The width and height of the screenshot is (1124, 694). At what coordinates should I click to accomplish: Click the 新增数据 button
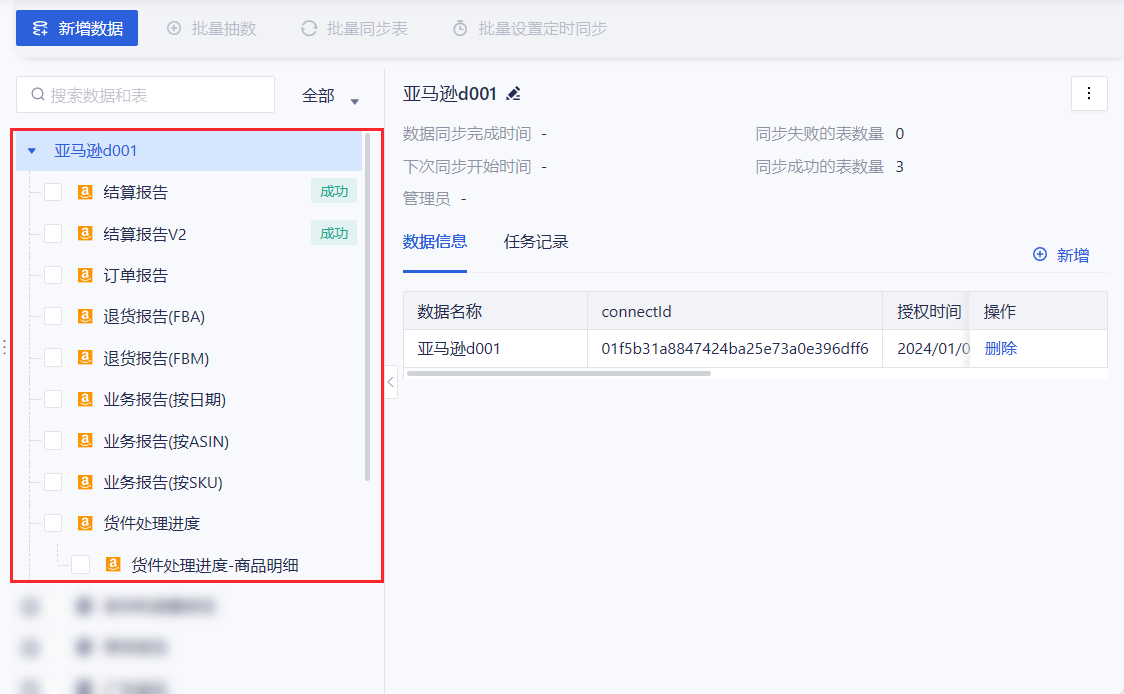coord(77,29)
